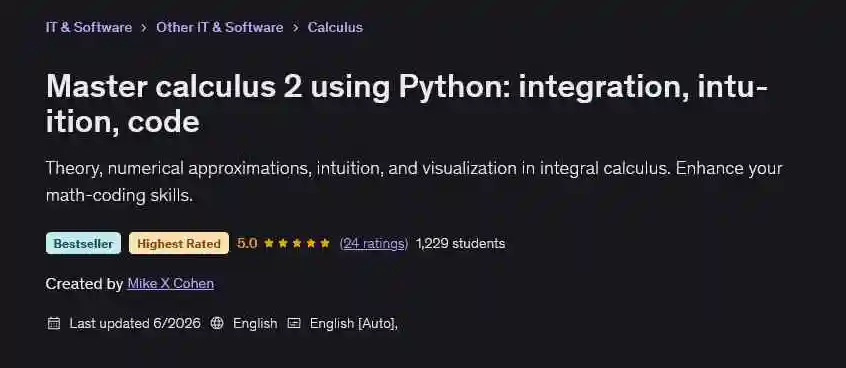Click chevron after IT & Software breadcrumb

(144, 28)
